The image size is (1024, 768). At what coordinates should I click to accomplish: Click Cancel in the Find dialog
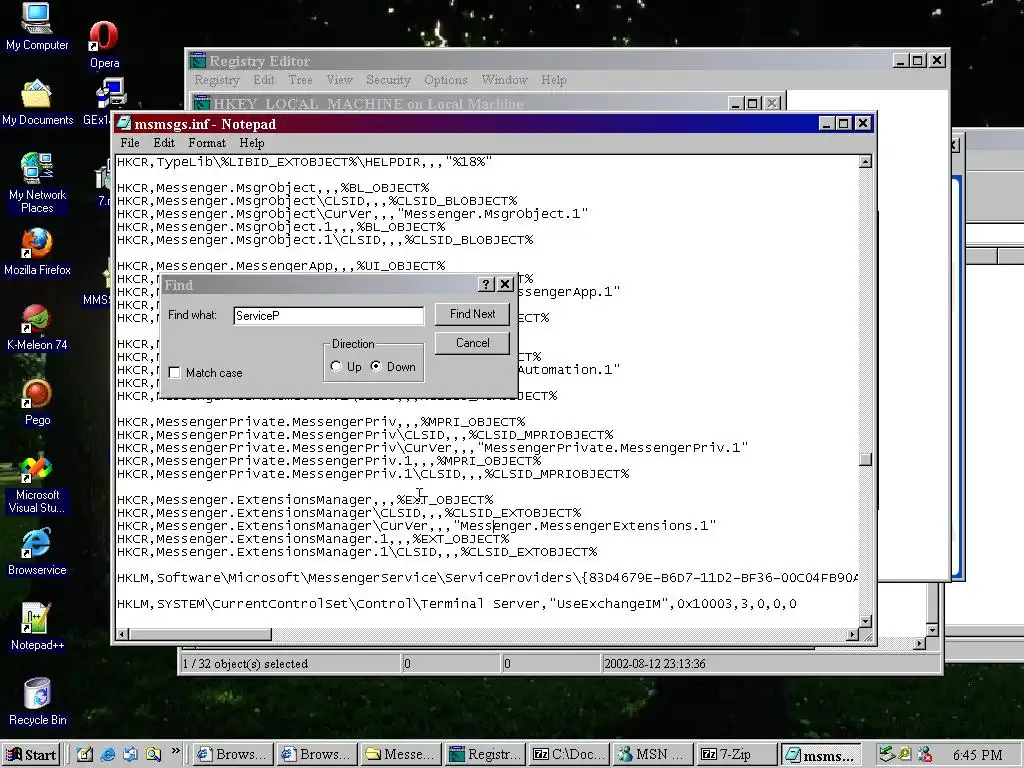472,344
